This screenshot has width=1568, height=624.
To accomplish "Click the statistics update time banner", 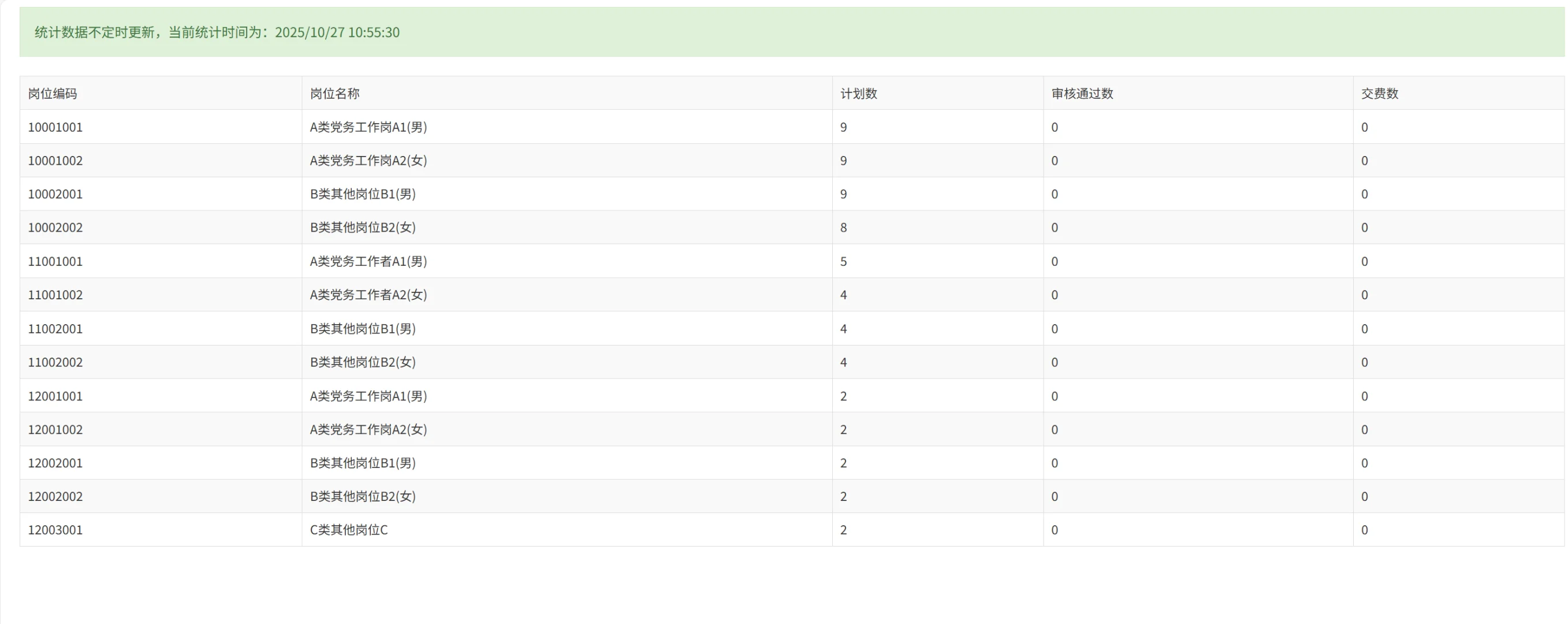I will click(217, 32).
